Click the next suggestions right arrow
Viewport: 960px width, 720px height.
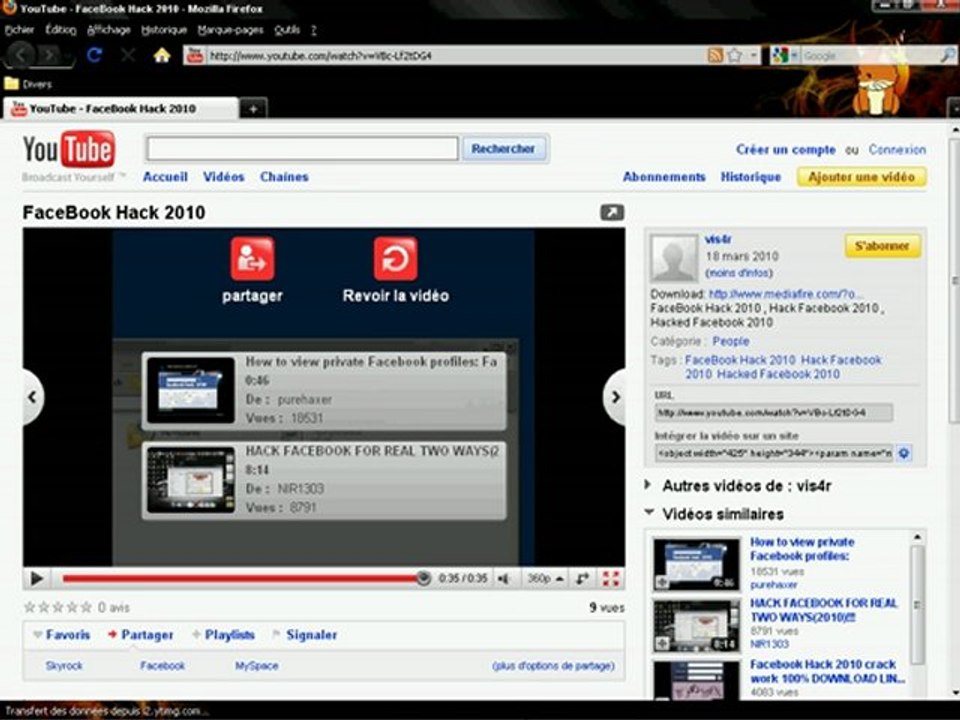click(x=615, y=397)
